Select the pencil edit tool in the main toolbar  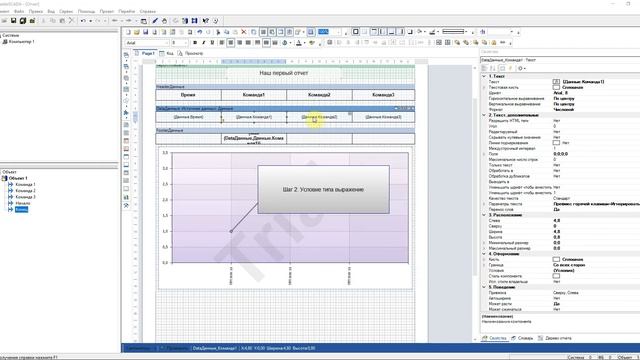point(155,20)
